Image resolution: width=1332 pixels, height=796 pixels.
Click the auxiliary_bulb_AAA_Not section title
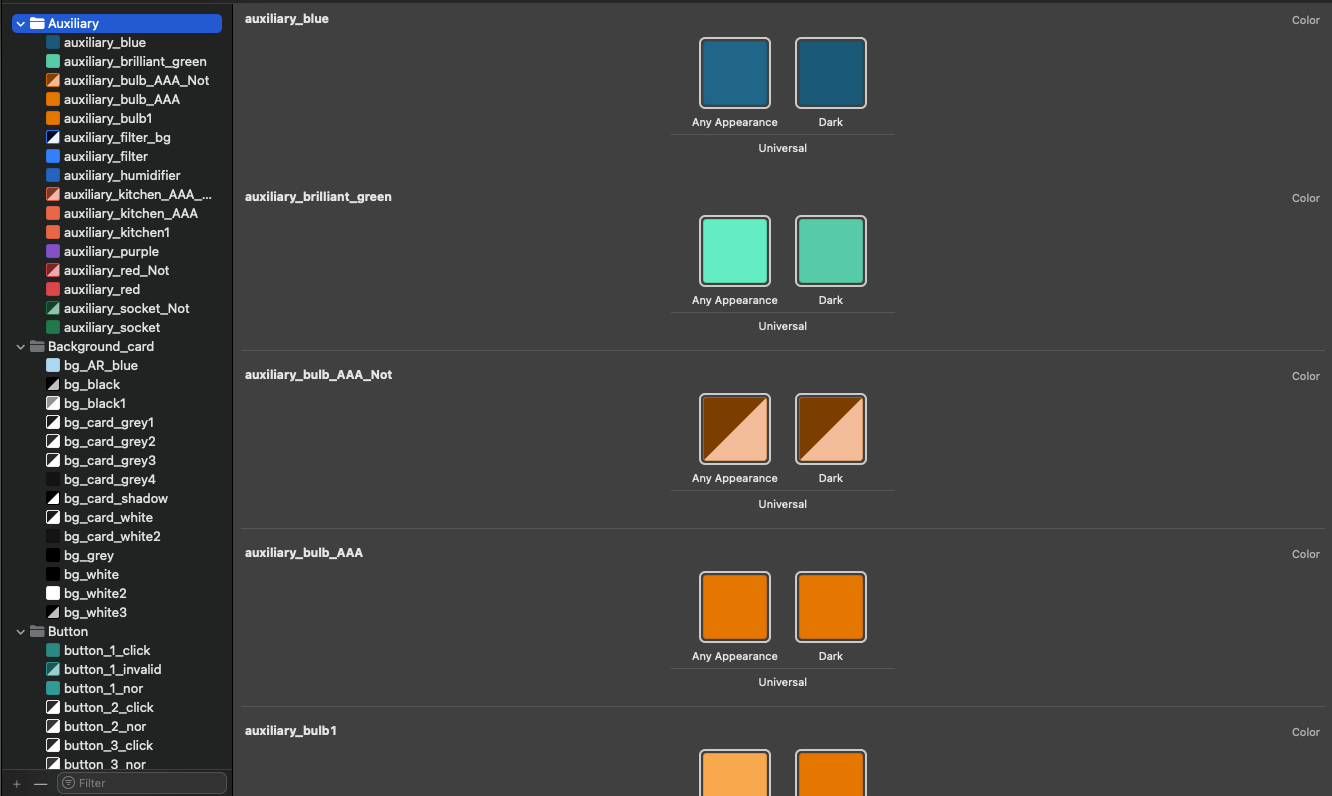coord(319,375)
